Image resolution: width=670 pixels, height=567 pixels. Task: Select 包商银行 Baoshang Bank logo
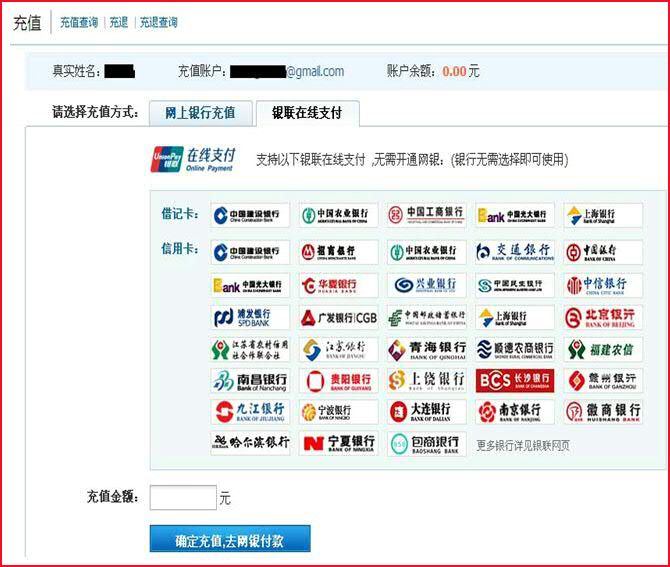click(x=427, y=444)
